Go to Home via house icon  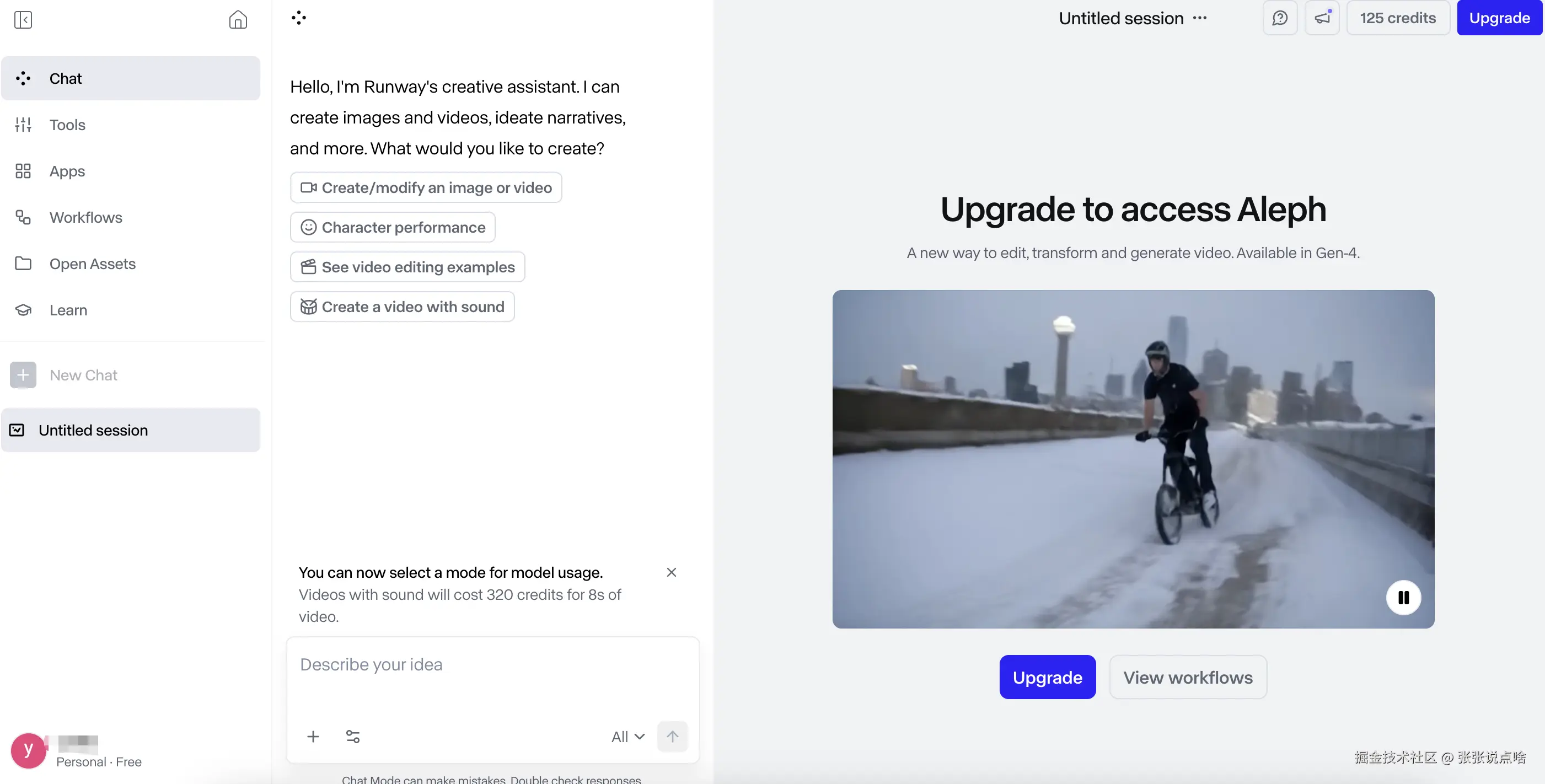pyautogui.click(x=238, y=20)
